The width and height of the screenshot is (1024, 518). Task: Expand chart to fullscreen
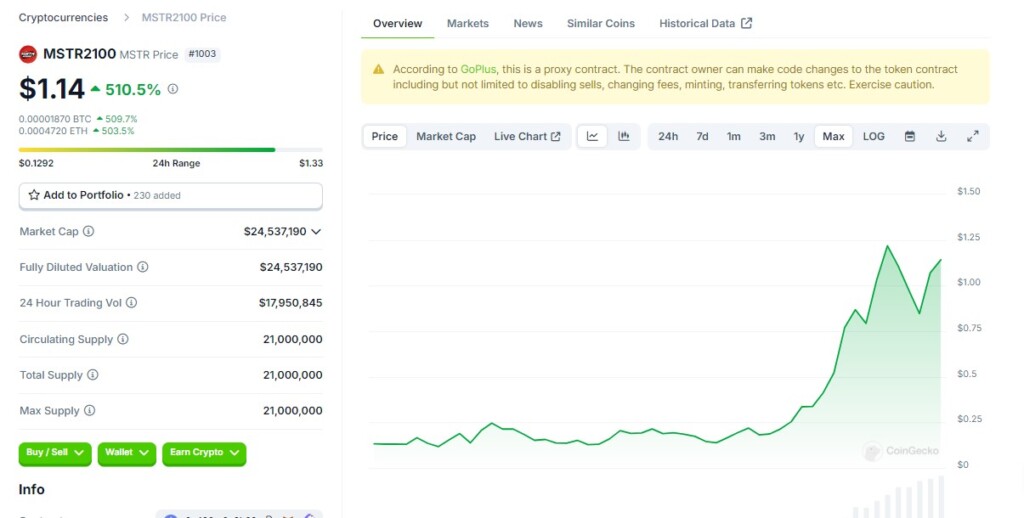972,137
